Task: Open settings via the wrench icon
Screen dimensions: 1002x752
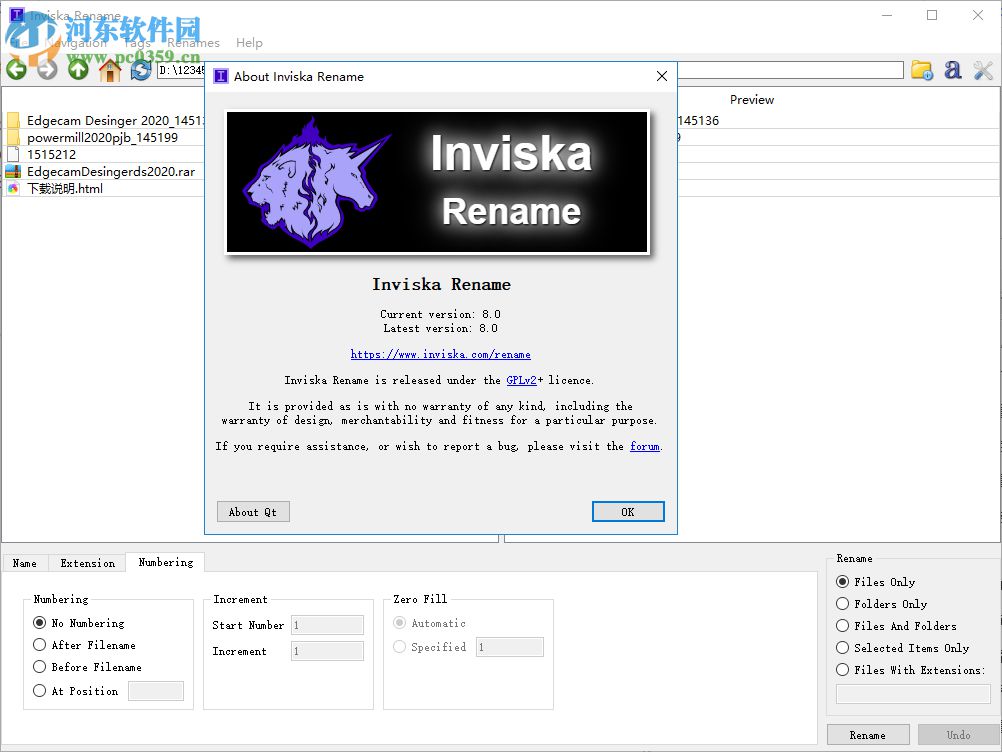Action: click(x=981, y=70)
